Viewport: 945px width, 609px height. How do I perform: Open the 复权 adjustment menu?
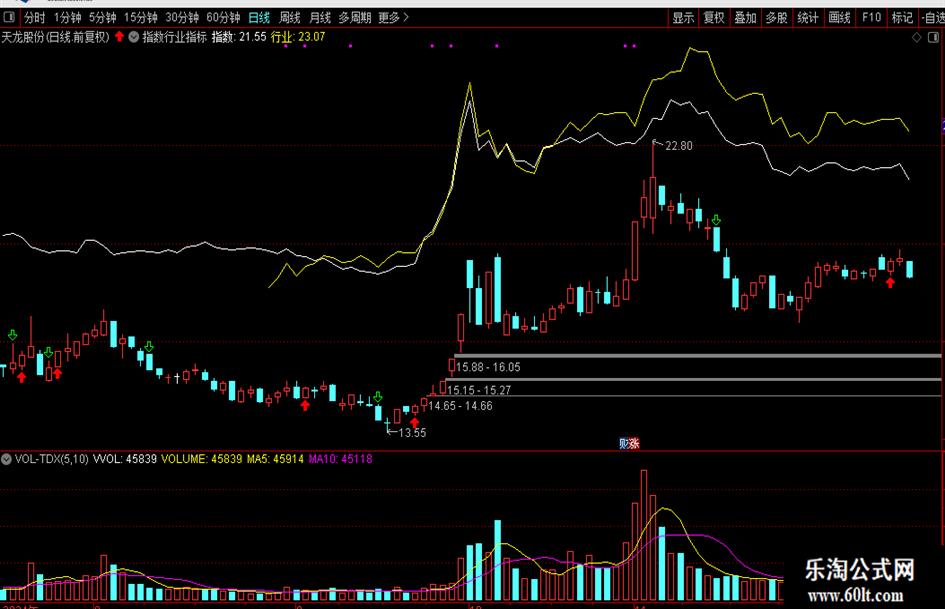[714, 18]
